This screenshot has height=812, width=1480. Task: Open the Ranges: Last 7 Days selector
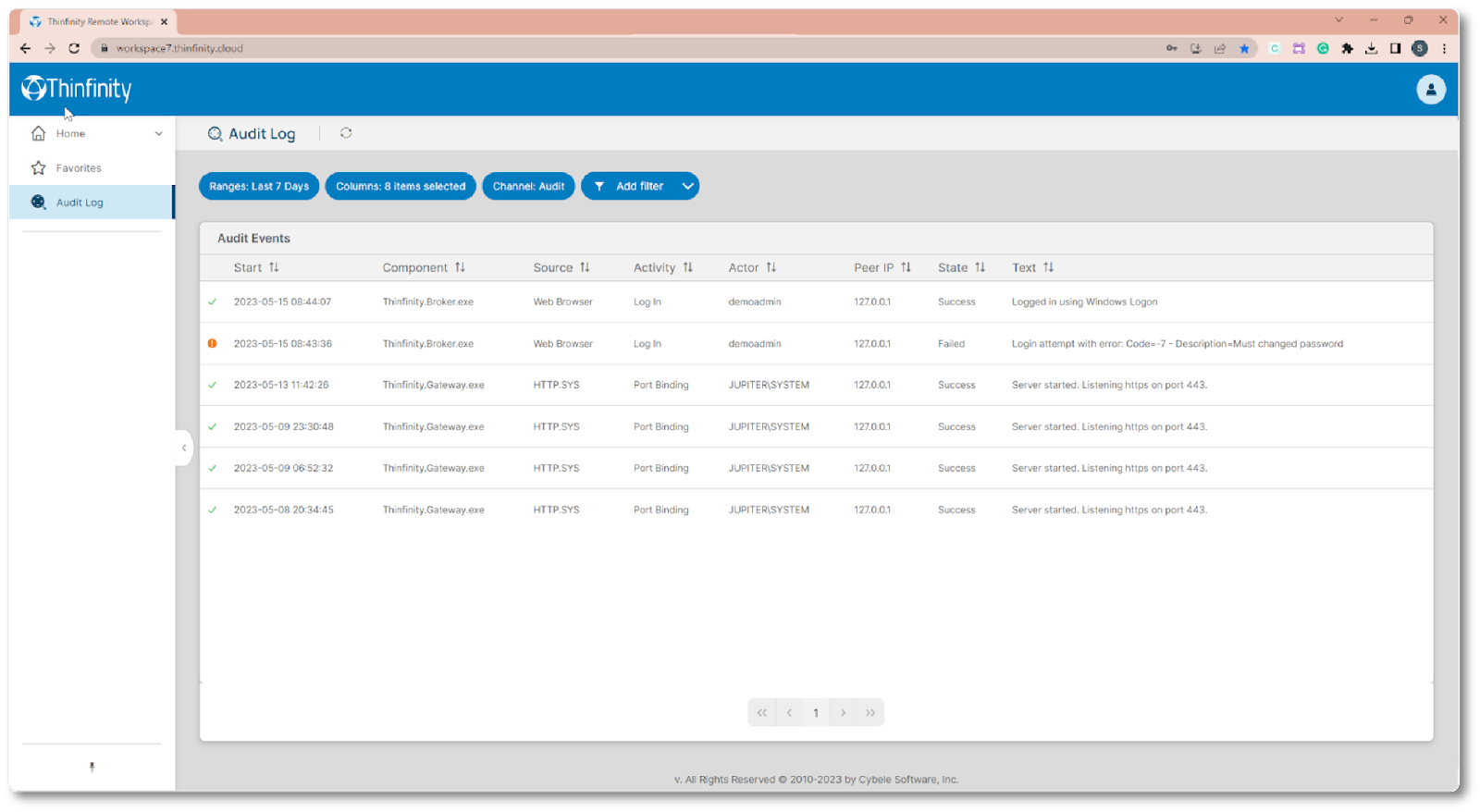259,186
